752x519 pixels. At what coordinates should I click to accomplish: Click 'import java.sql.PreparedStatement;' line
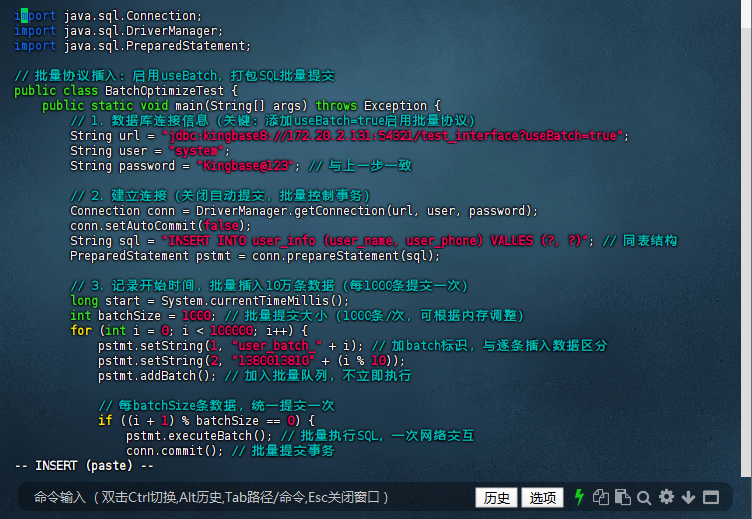coord(132,46)
